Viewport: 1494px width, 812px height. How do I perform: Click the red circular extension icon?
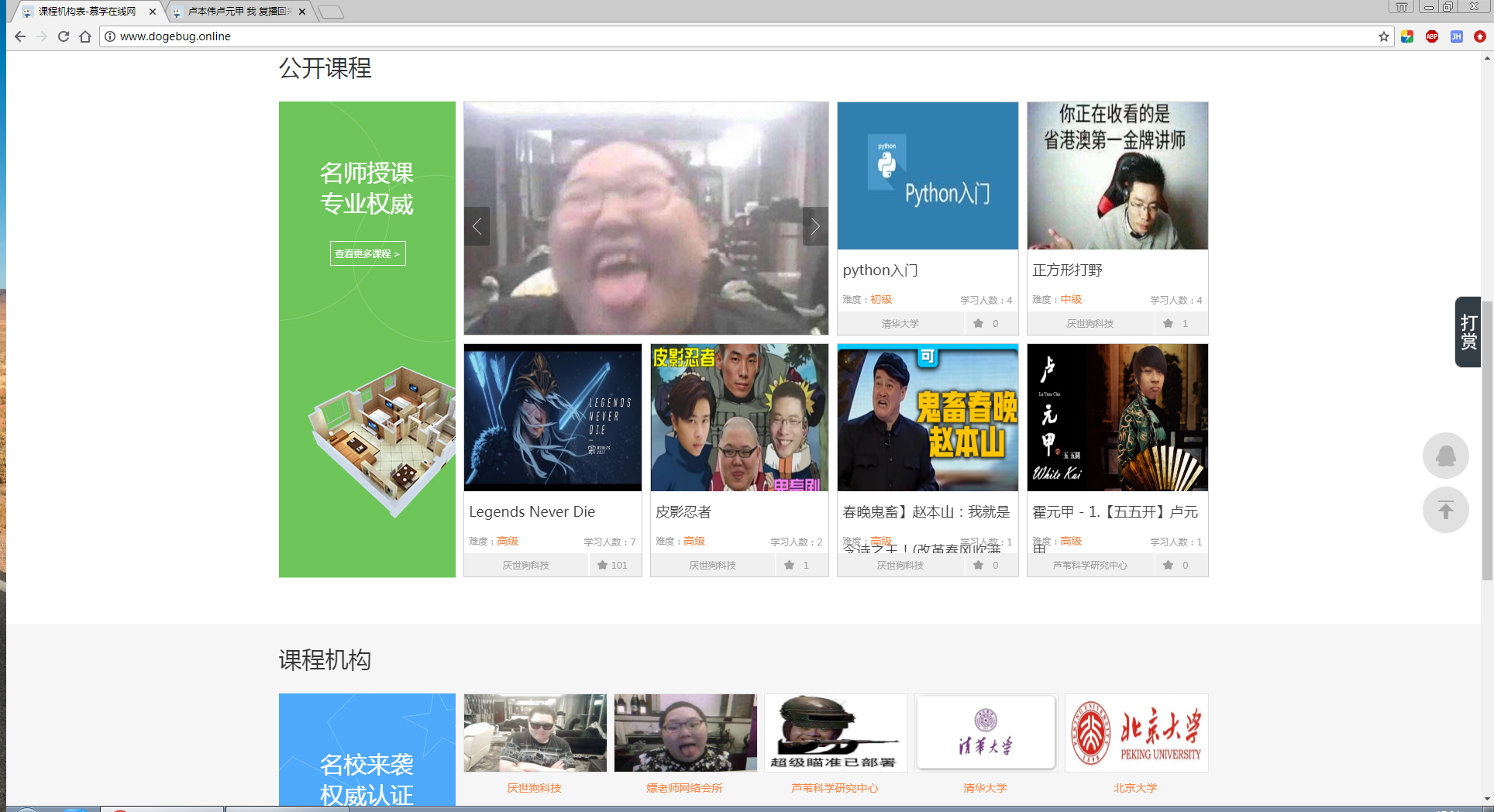coord(1480,36)
